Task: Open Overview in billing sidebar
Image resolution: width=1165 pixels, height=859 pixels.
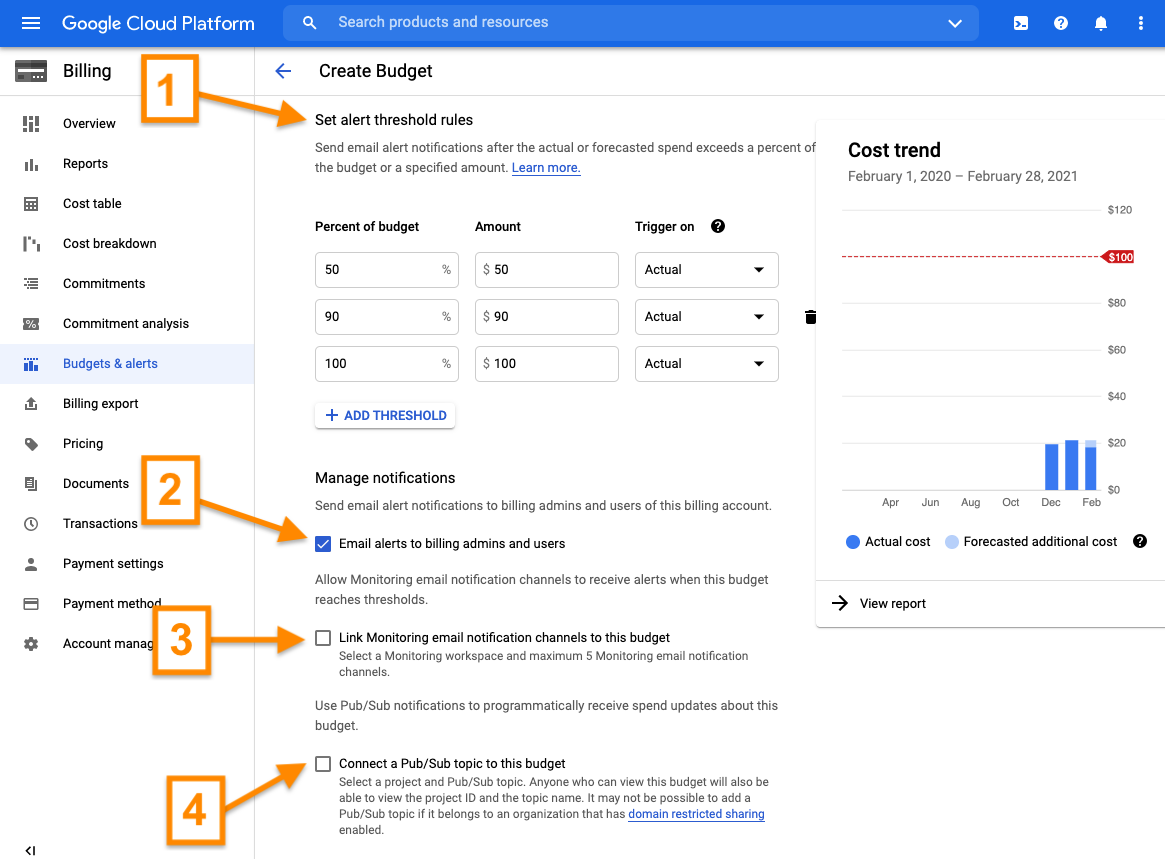Action: point(127,123)
